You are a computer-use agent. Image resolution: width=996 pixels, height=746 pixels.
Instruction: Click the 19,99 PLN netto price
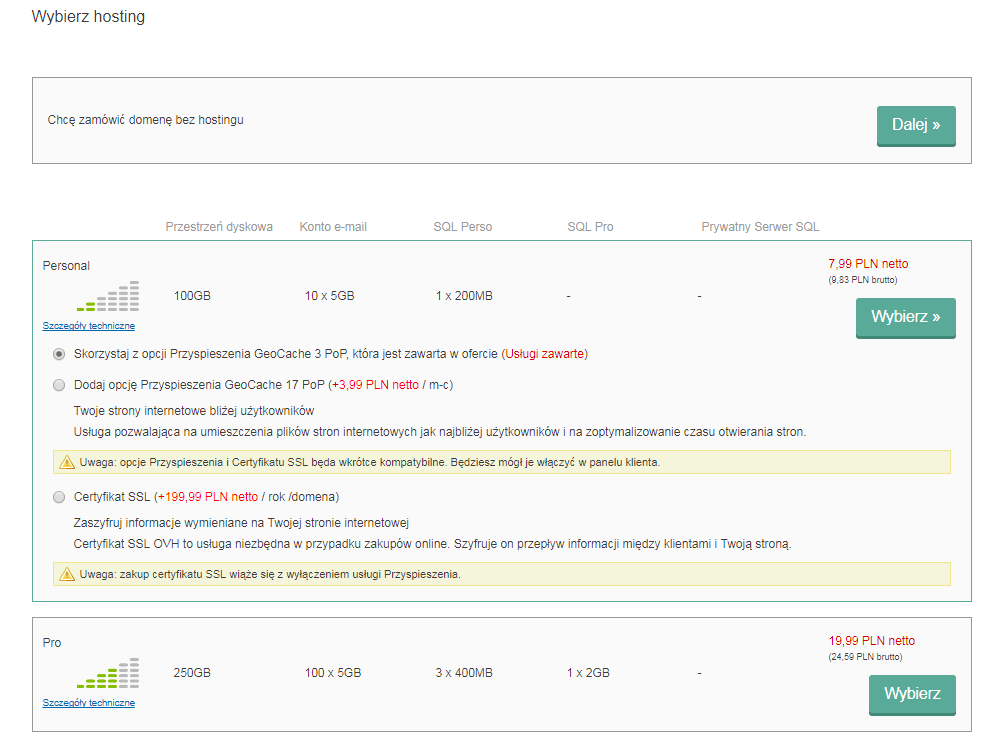coord(871,641)
